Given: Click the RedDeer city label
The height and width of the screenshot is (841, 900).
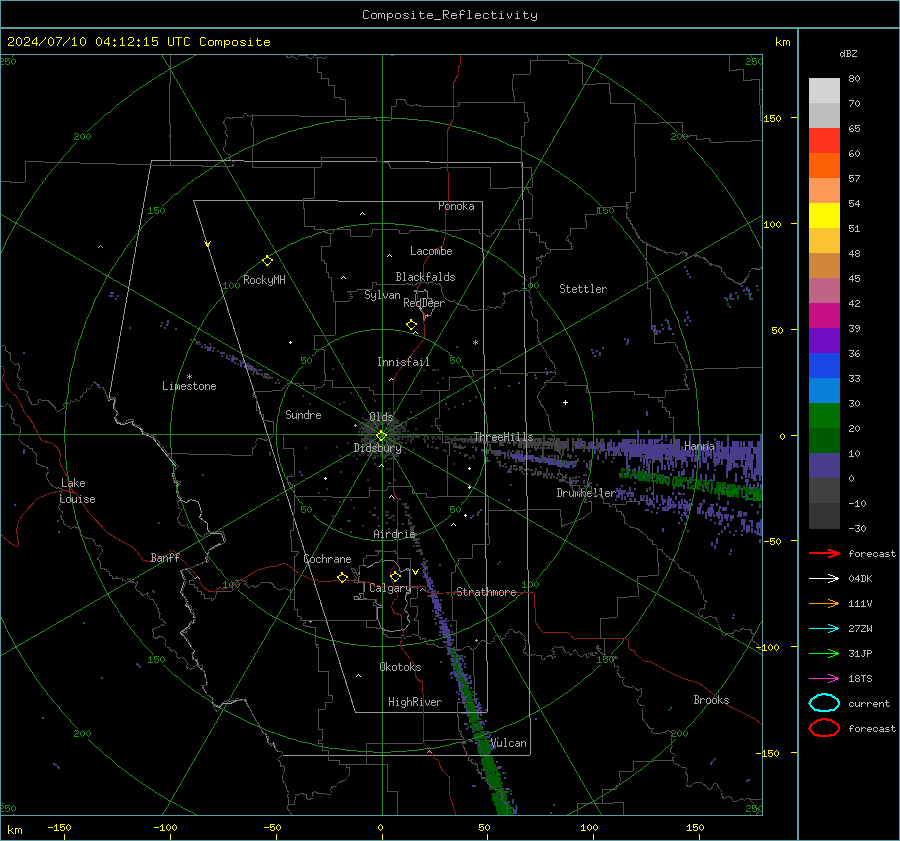Looking at the screenshot, I should [x=424, y=303].
